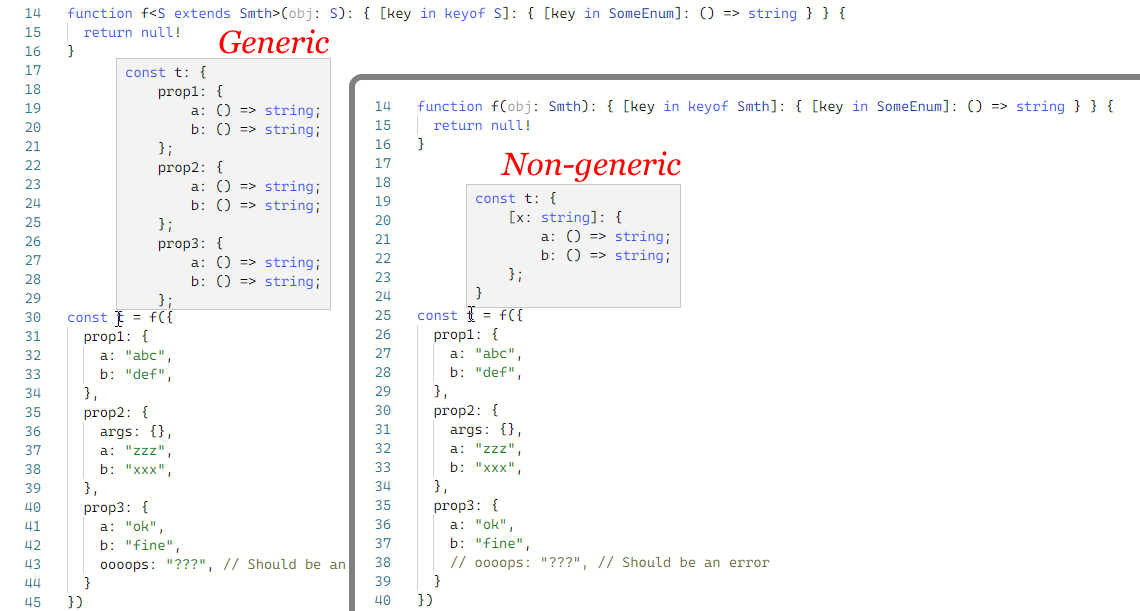1140x611 pixels.
Task: Click 'const' keyword on line 25 of Non-generic editor
Action: tap(437, 315)
